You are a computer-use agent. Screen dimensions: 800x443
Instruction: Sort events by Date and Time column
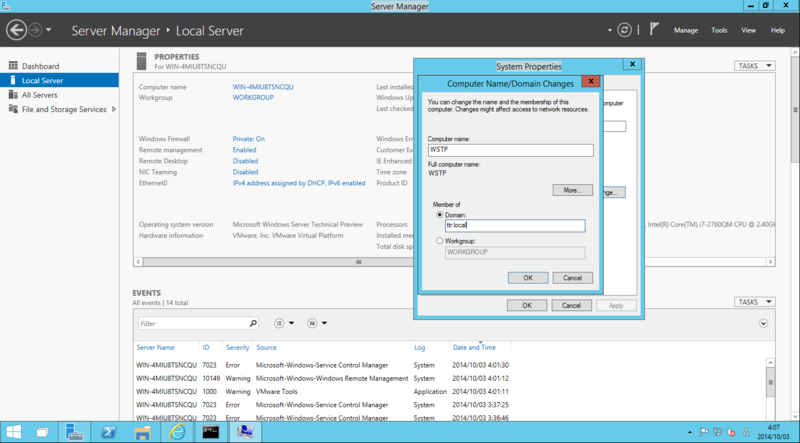tap(474, 347)
